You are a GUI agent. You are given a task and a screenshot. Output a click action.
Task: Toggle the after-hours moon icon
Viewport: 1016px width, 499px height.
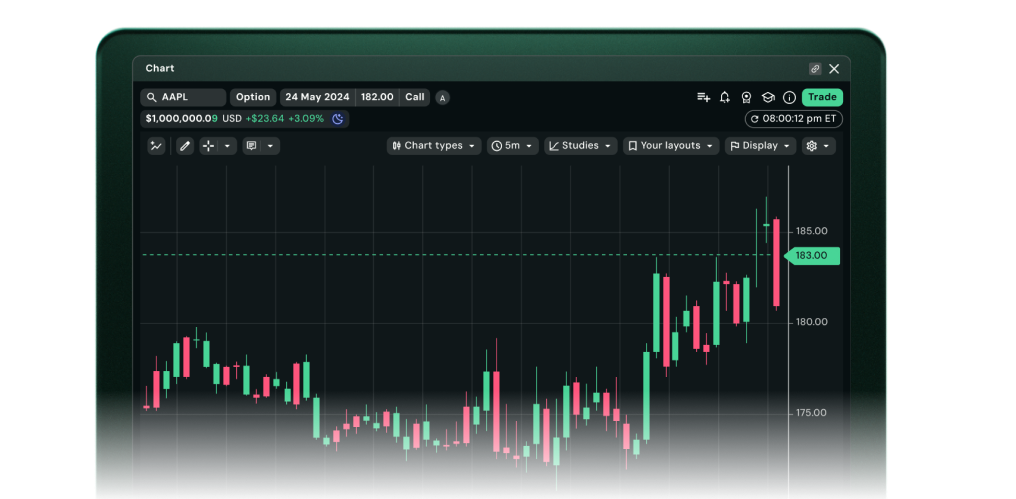[338, 119]
